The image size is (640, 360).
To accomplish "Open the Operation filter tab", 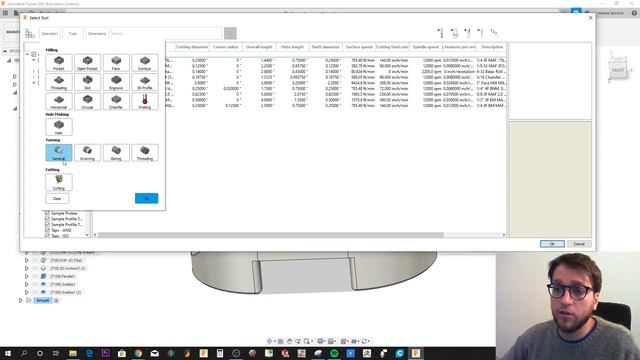I will [49, 33].
